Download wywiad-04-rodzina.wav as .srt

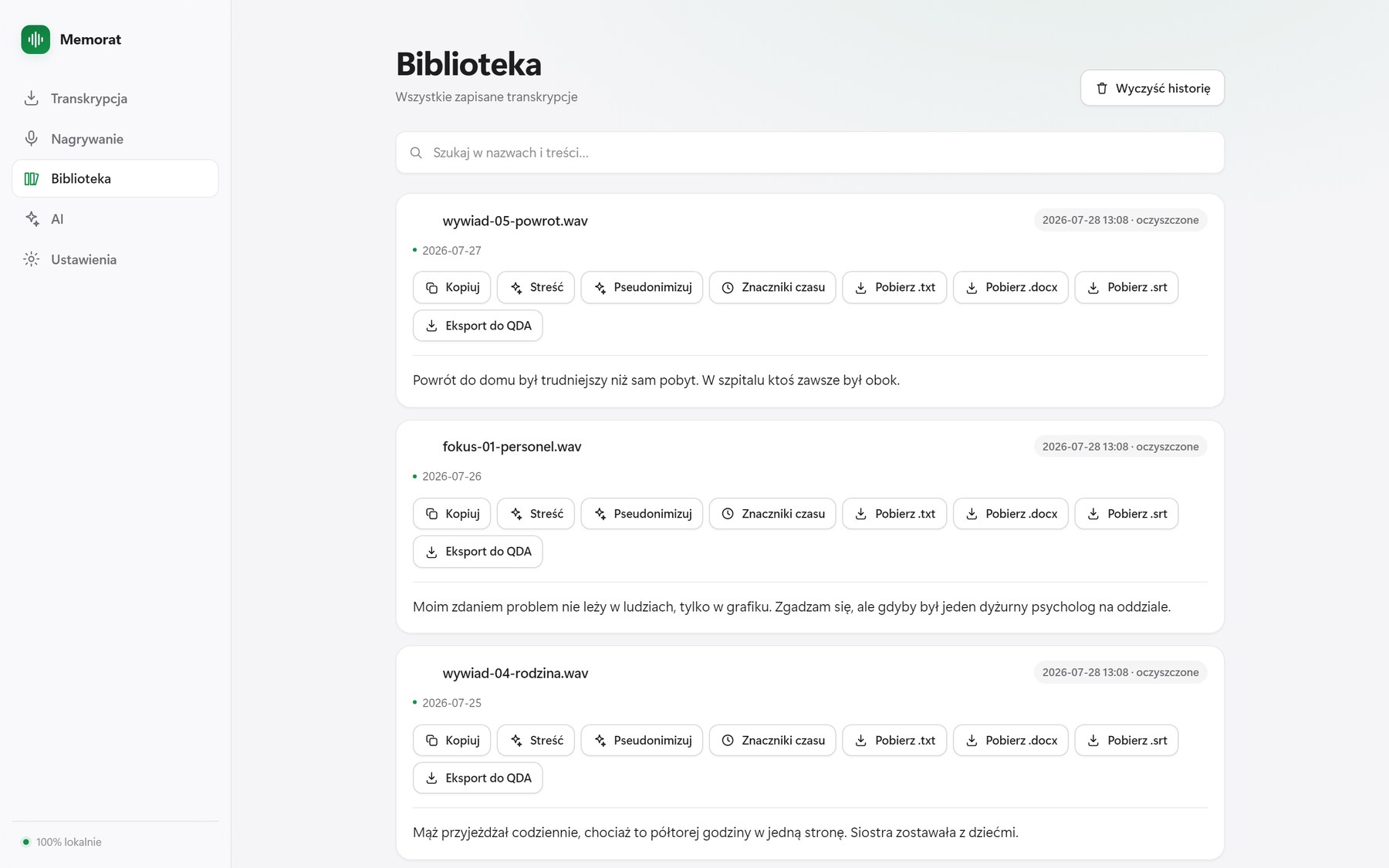1127,740
